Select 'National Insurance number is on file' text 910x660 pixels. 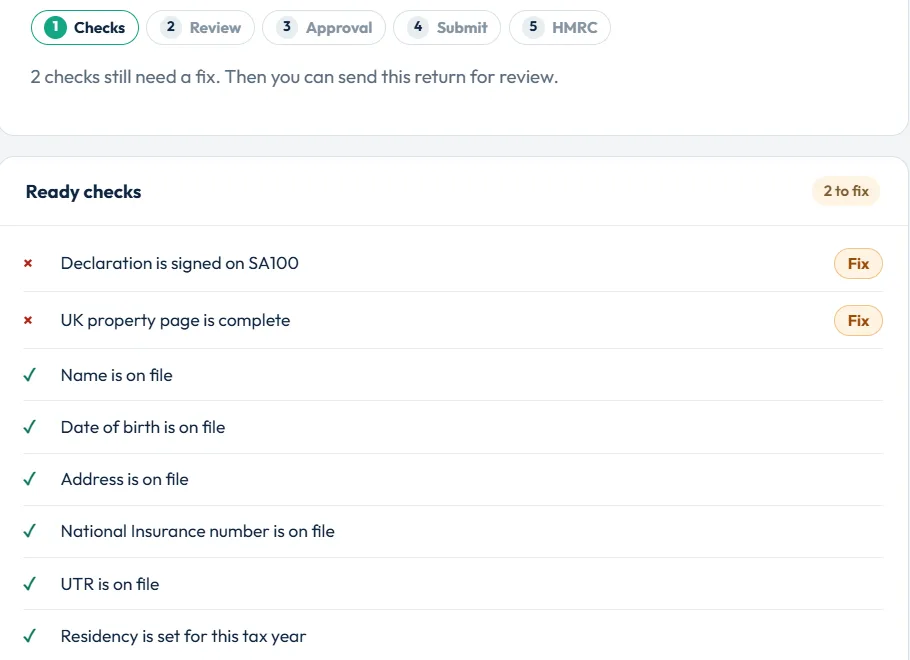[198, 531]
